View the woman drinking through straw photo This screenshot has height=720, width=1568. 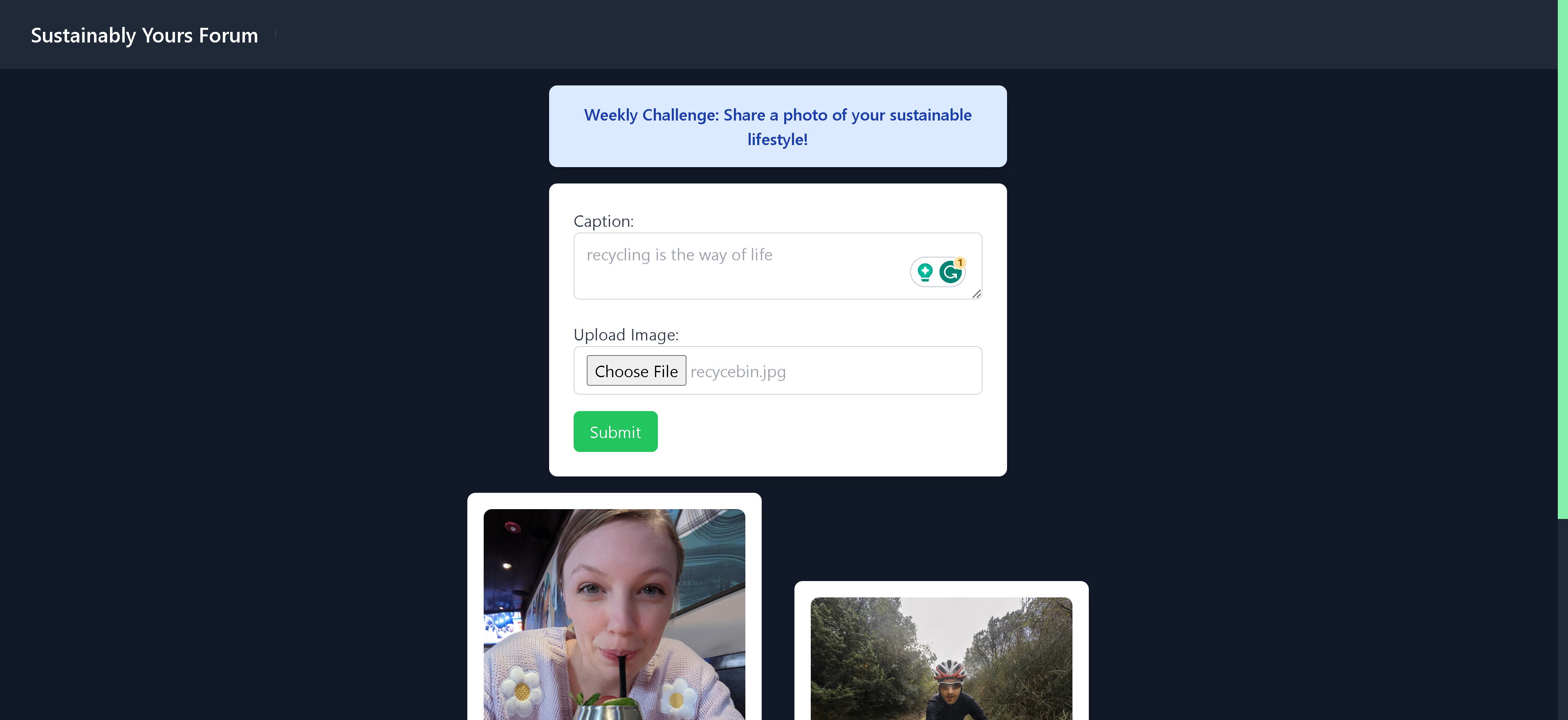coord(614,614)
